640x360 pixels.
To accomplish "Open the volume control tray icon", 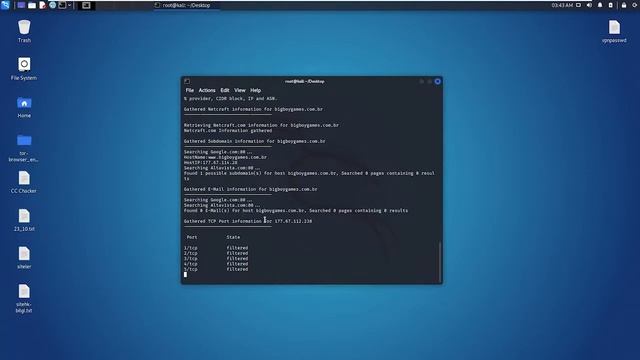I will [x=589, y=5].
